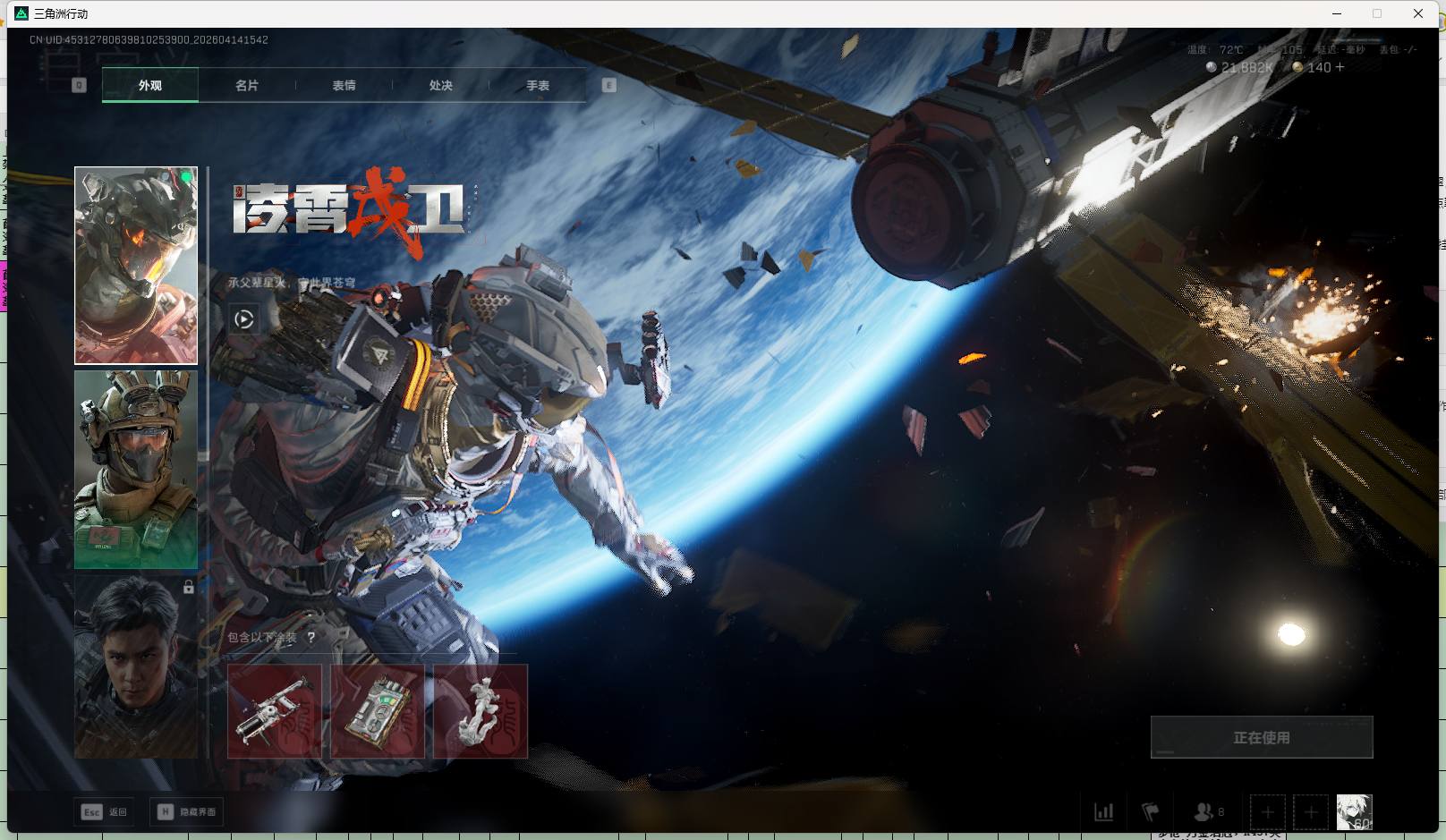Select the locked third skin with the bare-faced operator

click(x=136, y=666)
